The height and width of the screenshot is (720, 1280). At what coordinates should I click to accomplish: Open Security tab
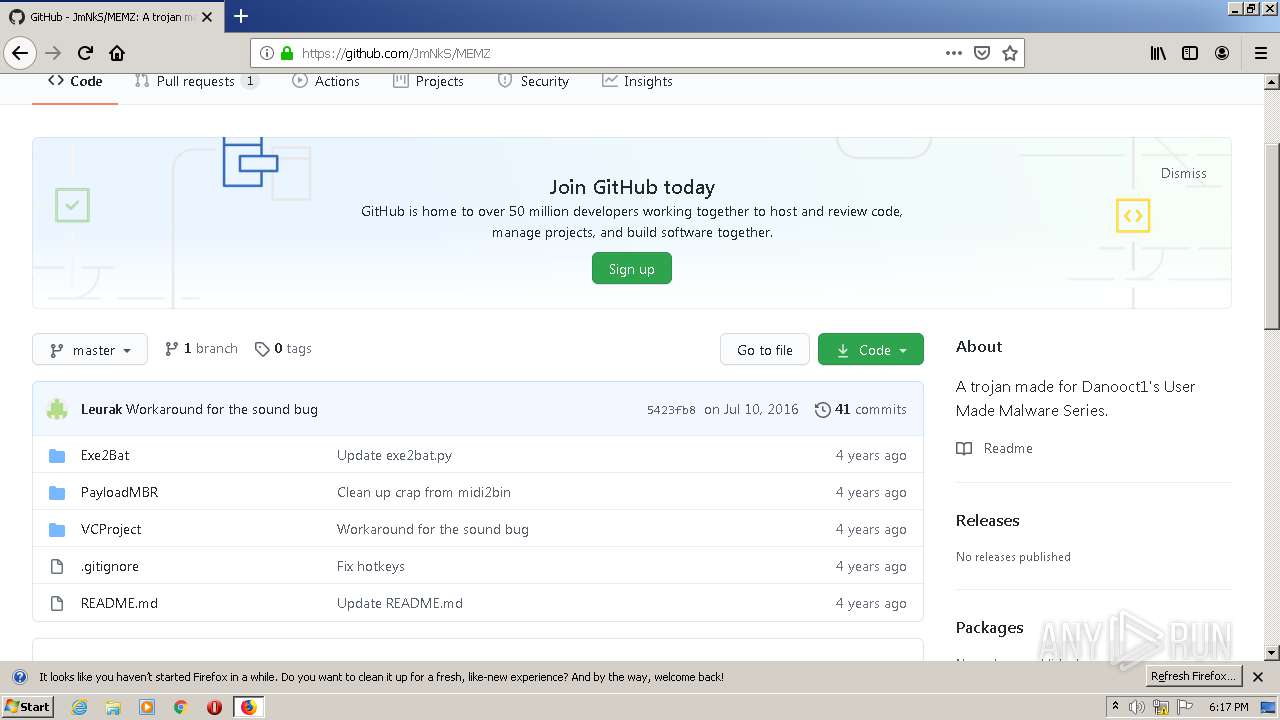coord(533,81)
